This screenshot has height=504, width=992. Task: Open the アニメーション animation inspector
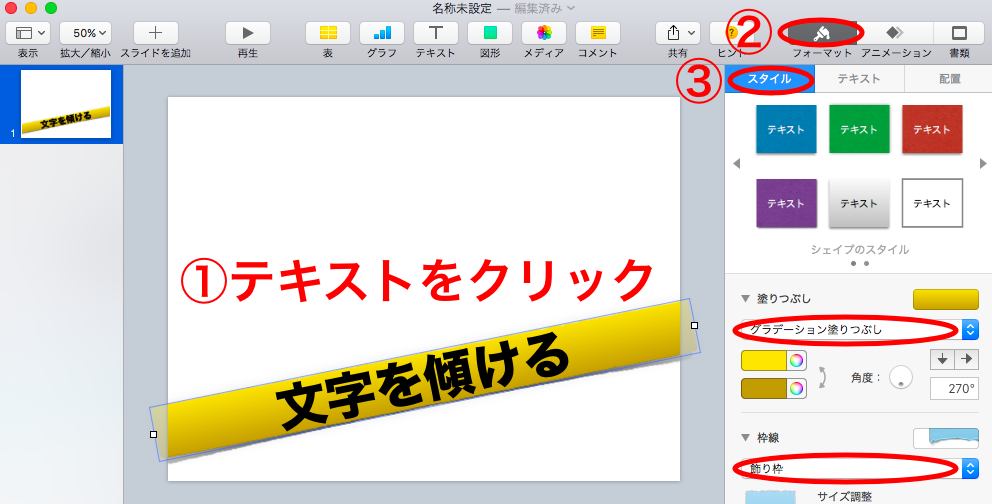point(895,33)
